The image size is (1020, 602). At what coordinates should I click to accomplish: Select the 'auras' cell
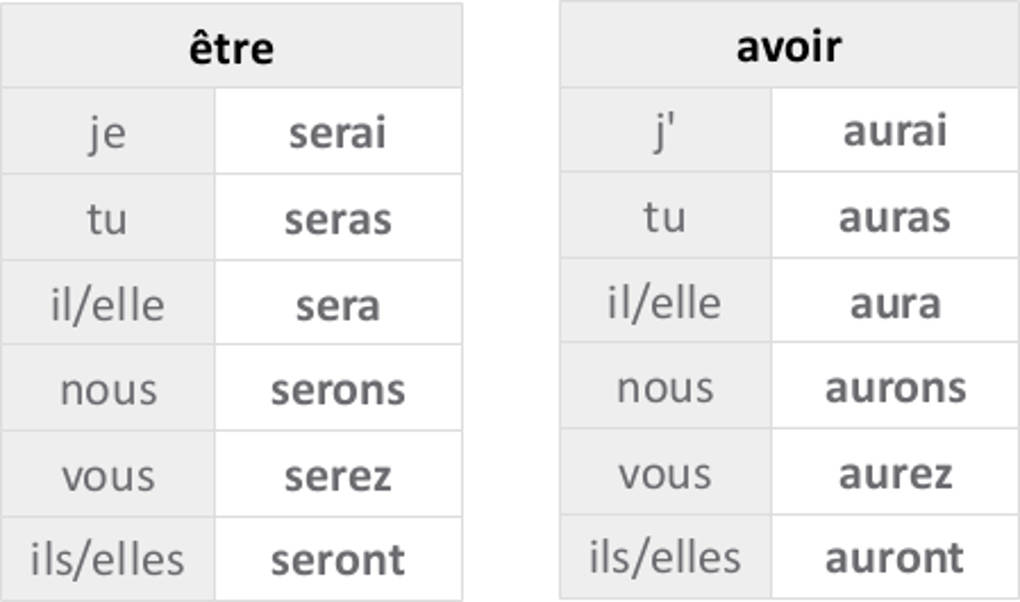(x=894, y=217)
